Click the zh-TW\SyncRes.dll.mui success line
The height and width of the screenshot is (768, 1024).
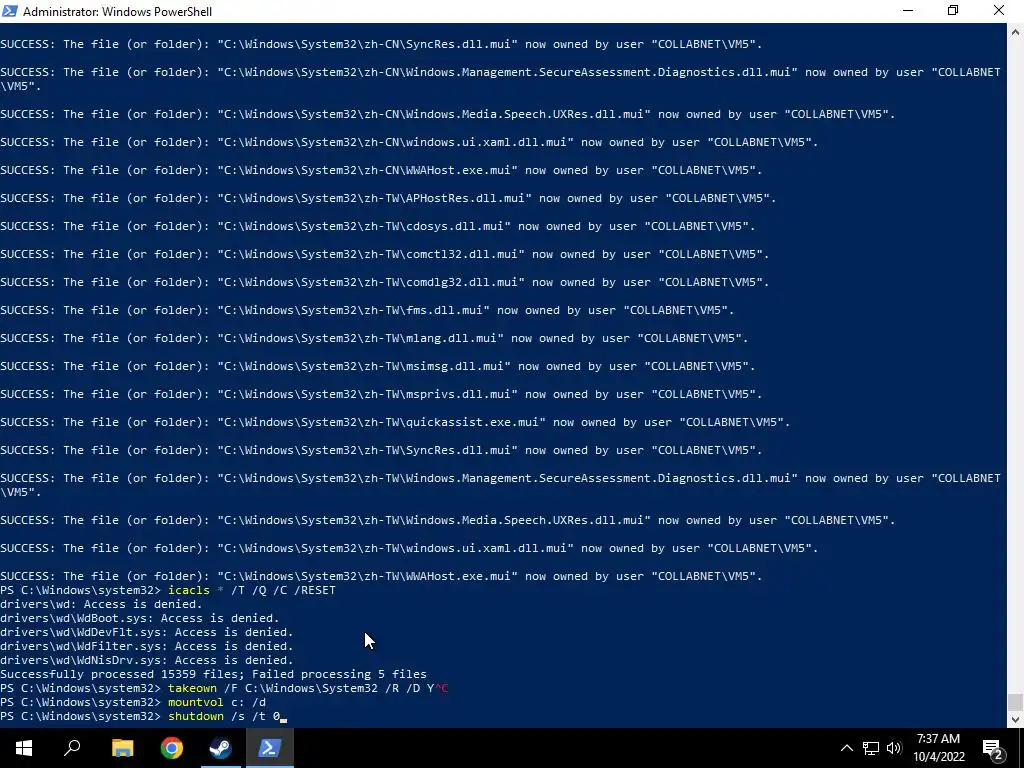point(381,450)
